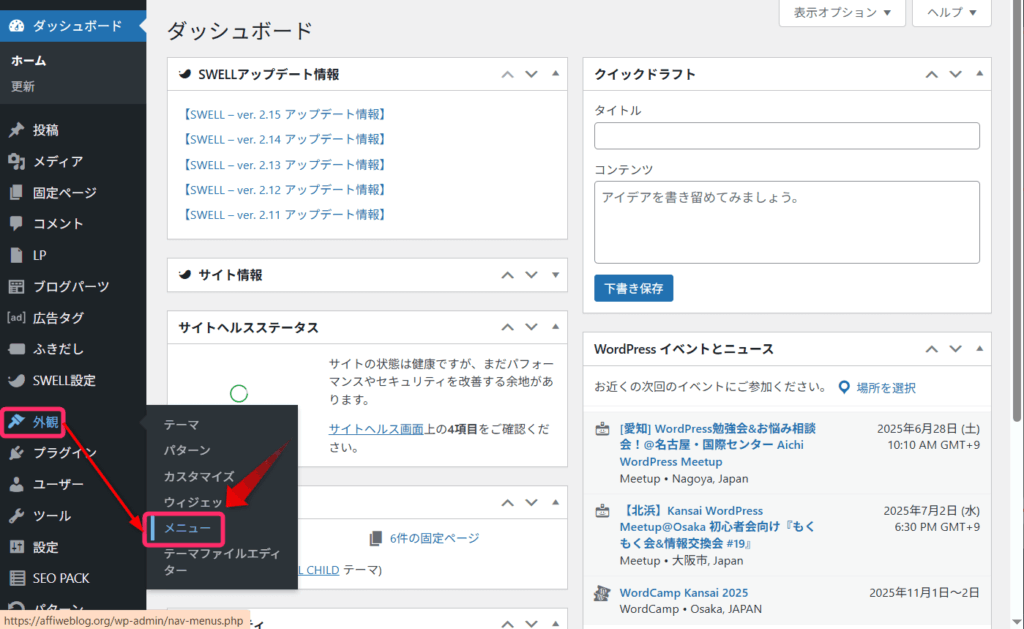Open the ヘルプ dropdown
The height and width of the screenshot is (629, 1024).
click(x=952, y=12)
